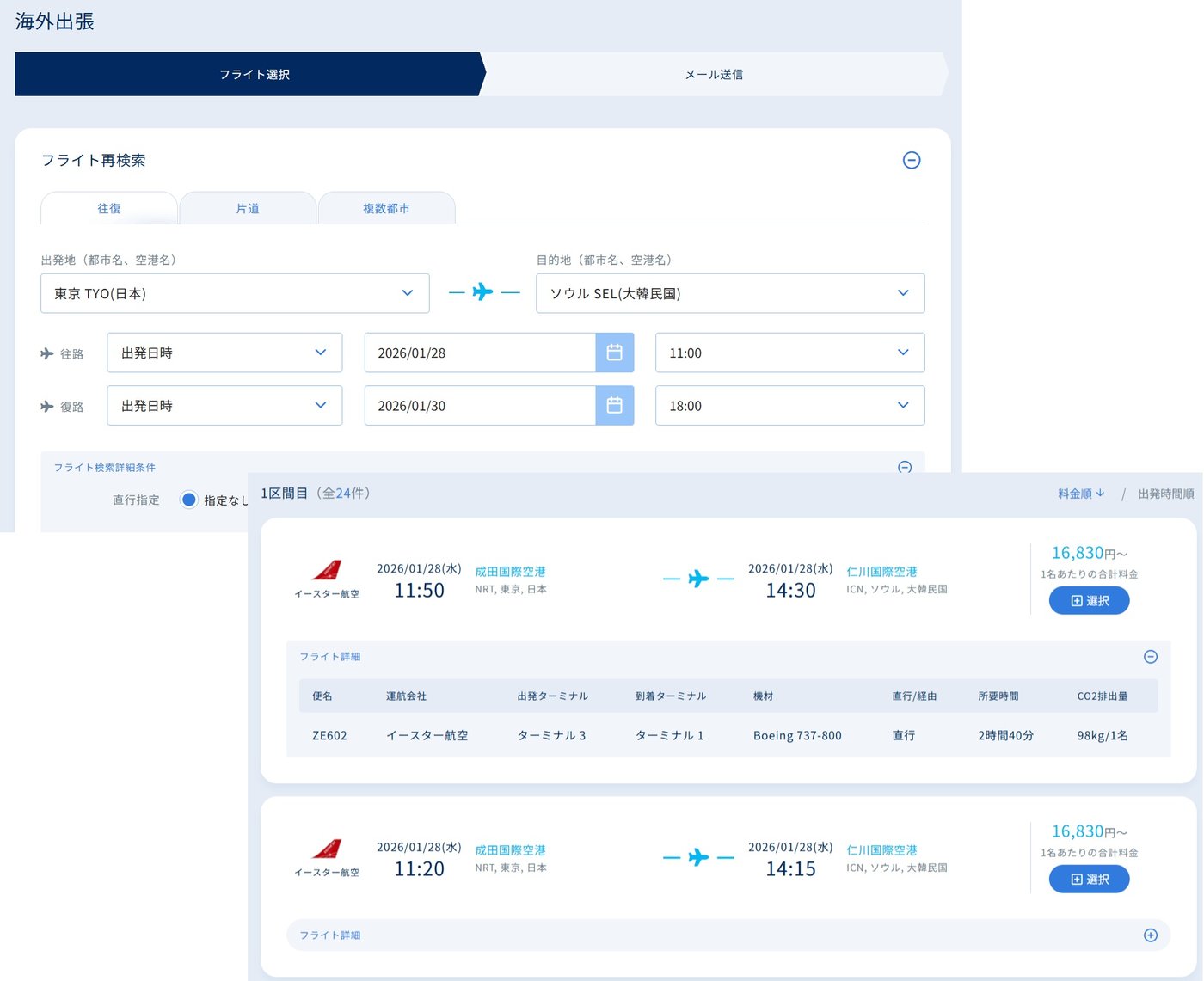Click the フライト選択 step in the progress bar
This screenshot has width=1204, height=981.
[249, 74]
